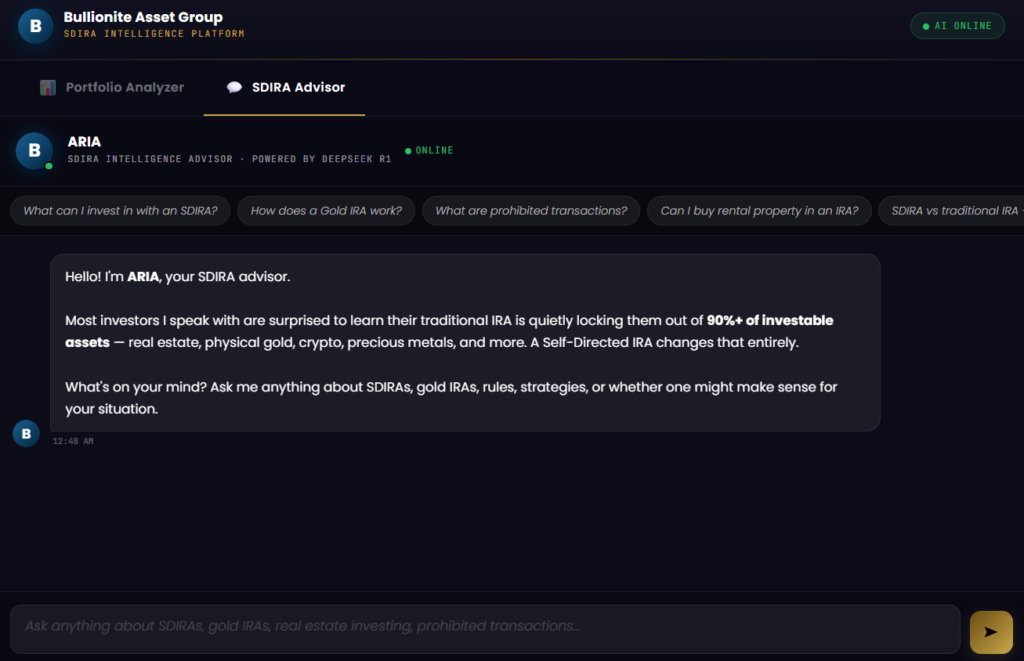Click the AI Online status badge
1024x661 pixels.
tap(957, 26)
